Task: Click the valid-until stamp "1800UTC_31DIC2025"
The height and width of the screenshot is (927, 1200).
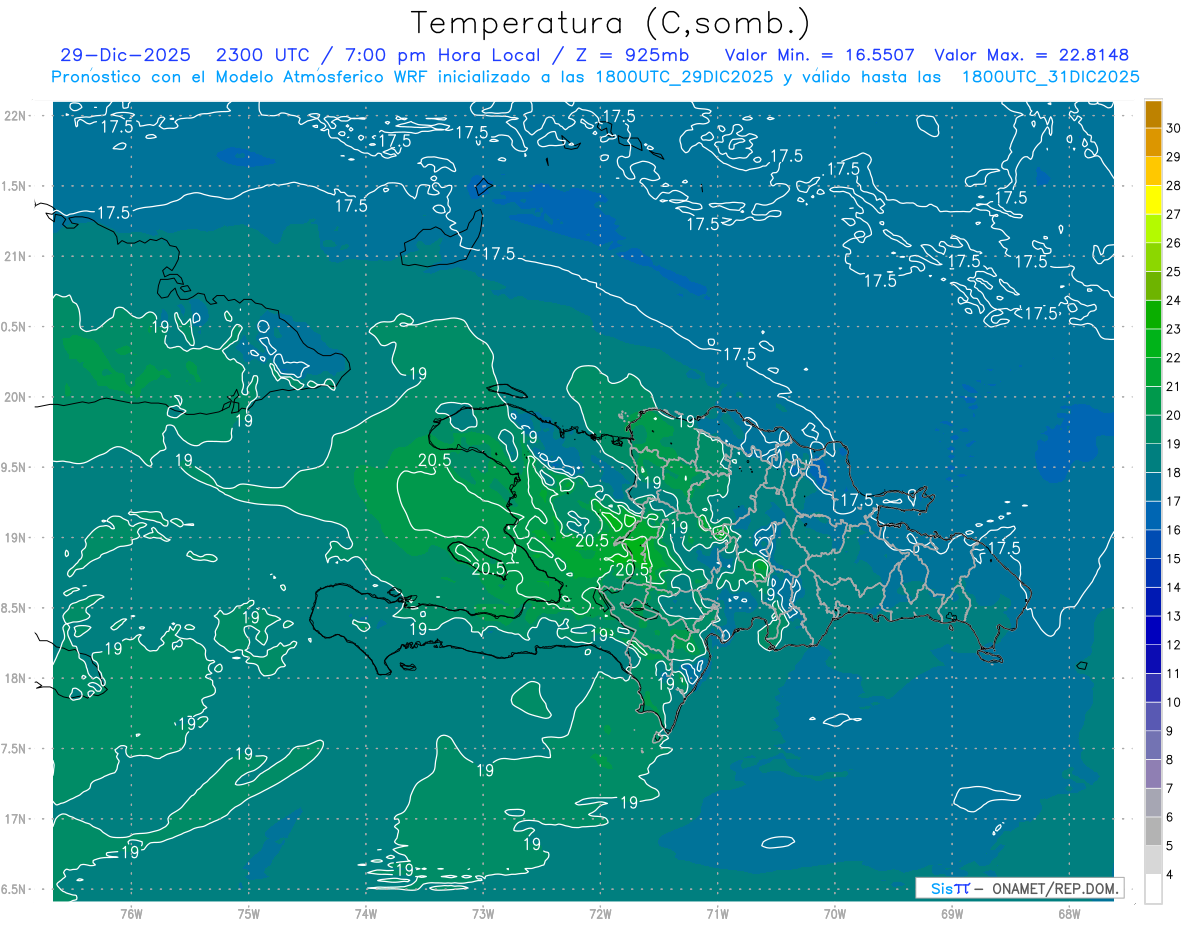Action: [x=1051, y=77]
